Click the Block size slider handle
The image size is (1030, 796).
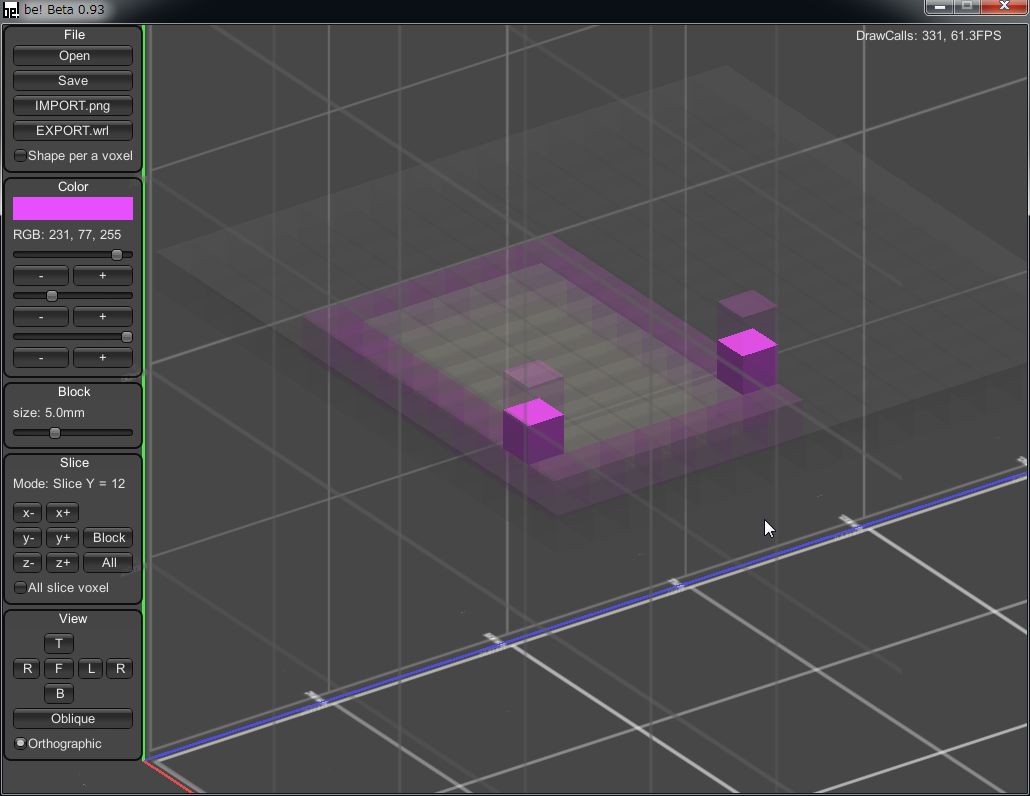coord(55,433)
